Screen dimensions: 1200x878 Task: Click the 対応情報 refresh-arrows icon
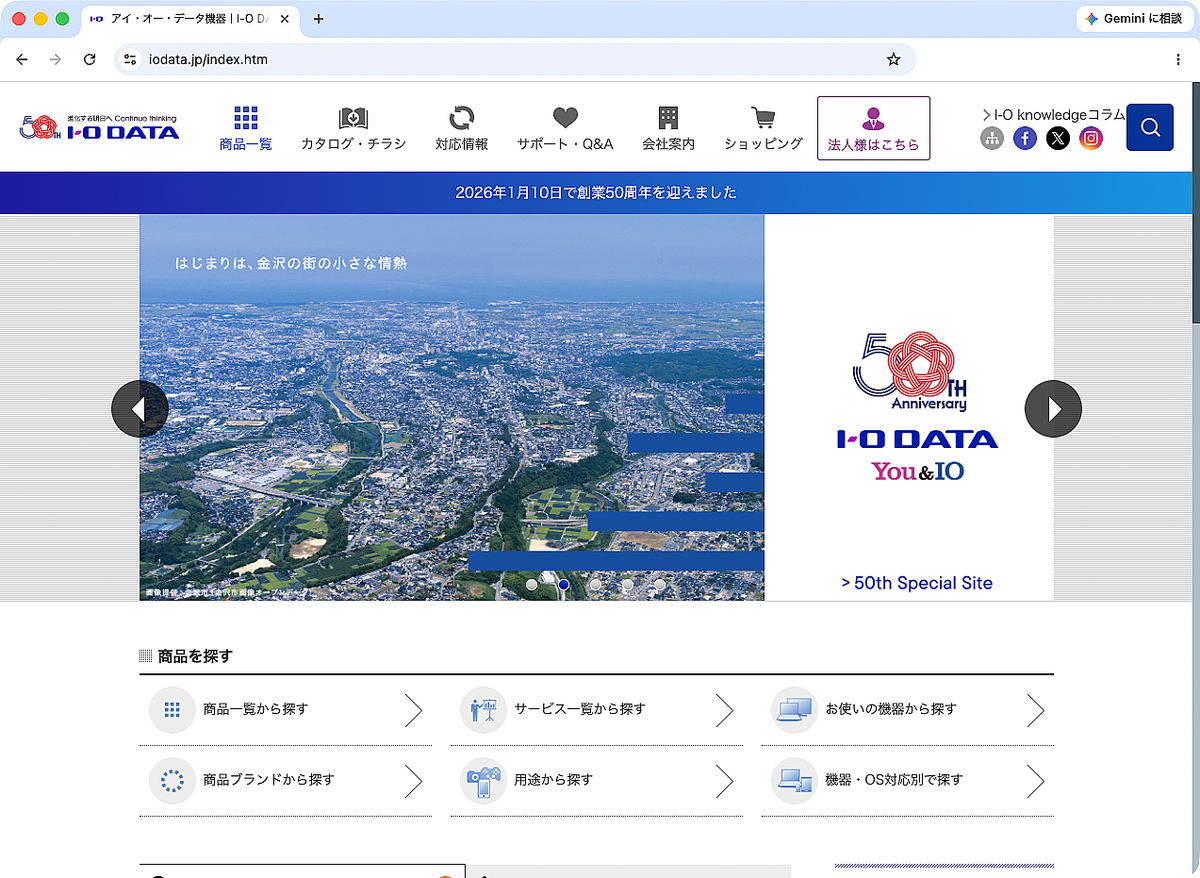tap(462, 118)
